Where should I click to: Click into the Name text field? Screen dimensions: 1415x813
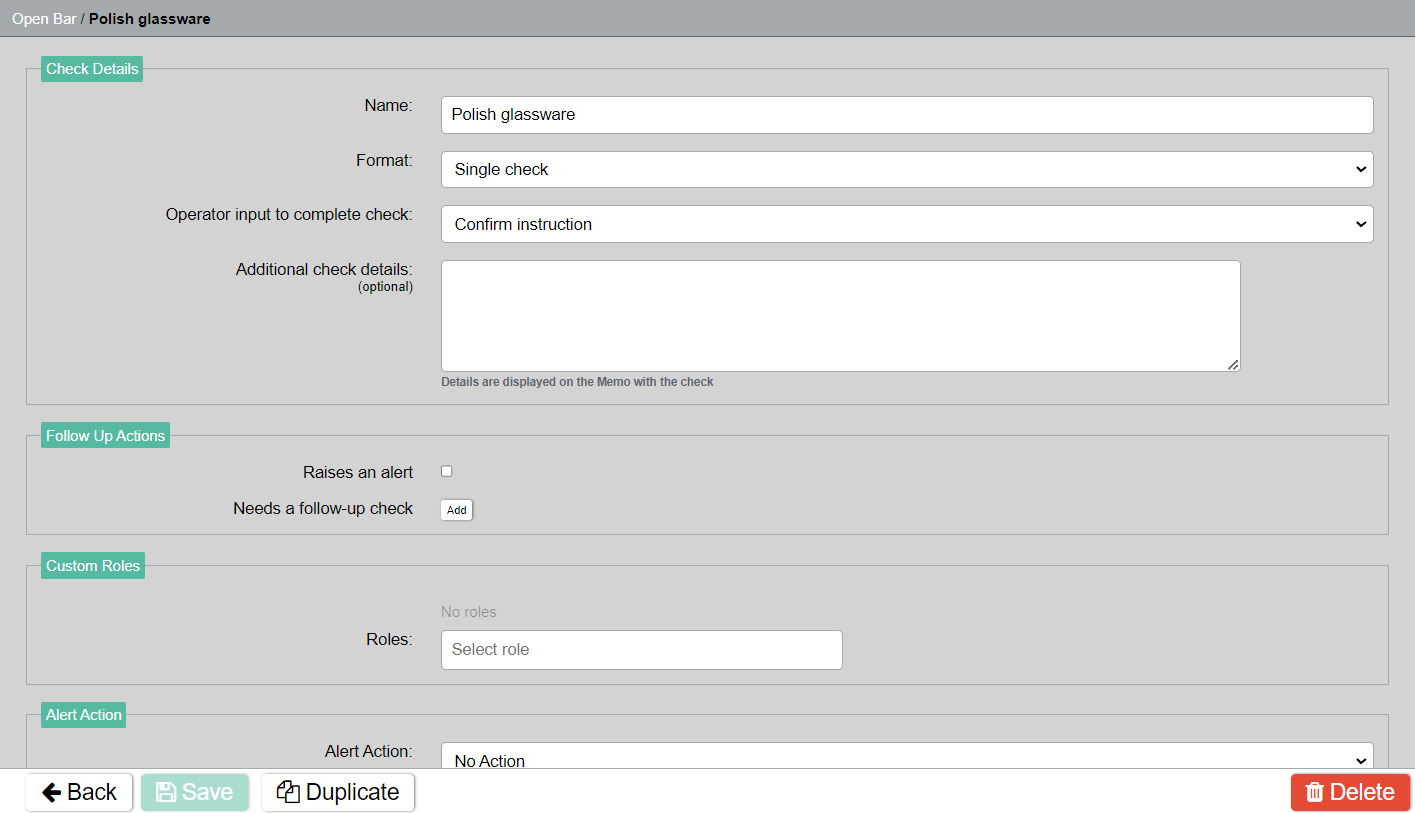(906, 115)
